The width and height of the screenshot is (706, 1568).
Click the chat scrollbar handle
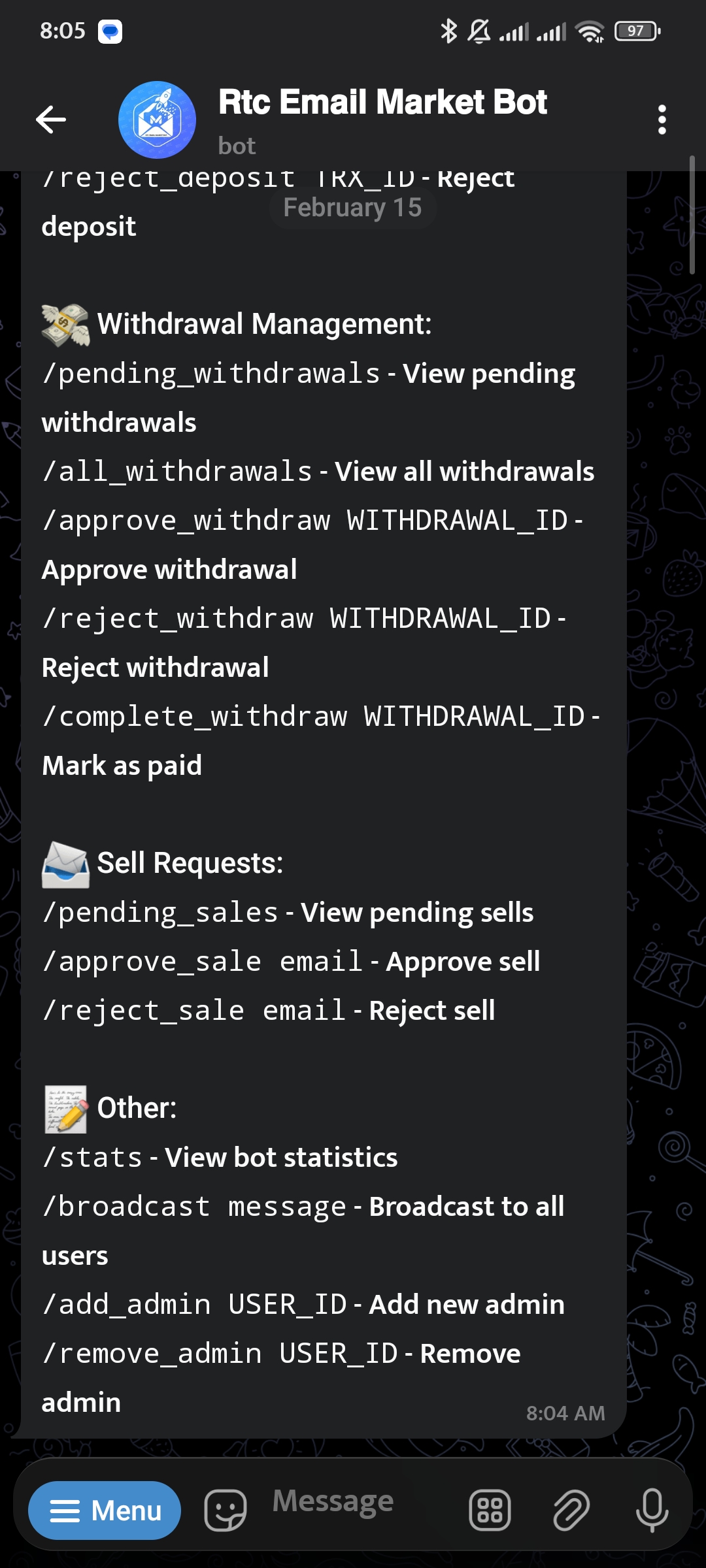[692, 214]
